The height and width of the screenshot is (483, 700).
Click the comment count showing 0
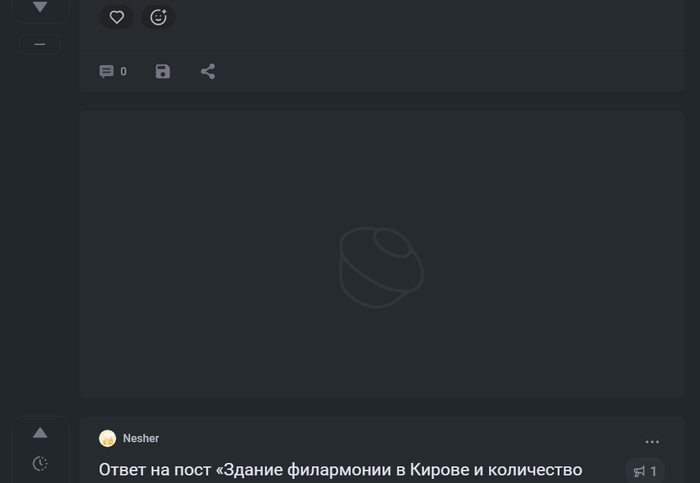tap(123, 72)
